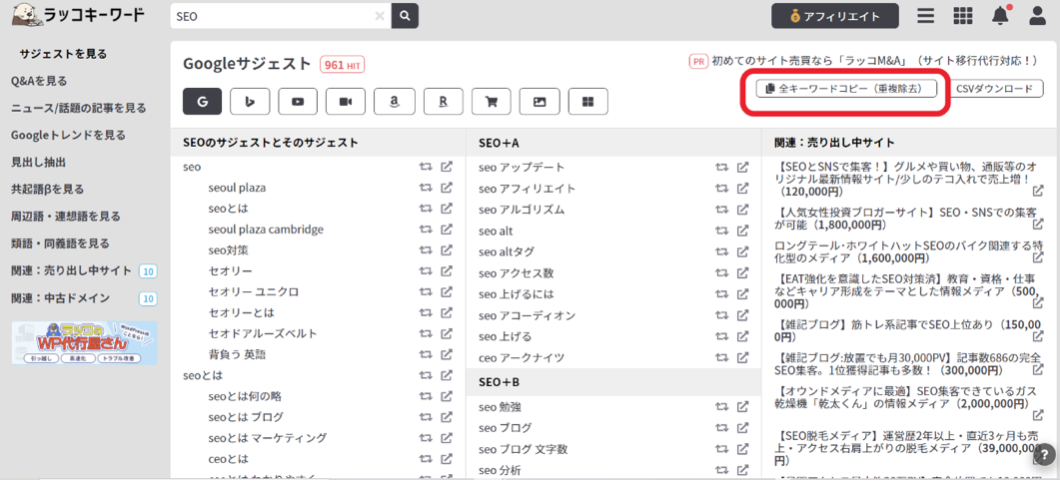Click the アフィリエイト button

[x=834, y=16]
